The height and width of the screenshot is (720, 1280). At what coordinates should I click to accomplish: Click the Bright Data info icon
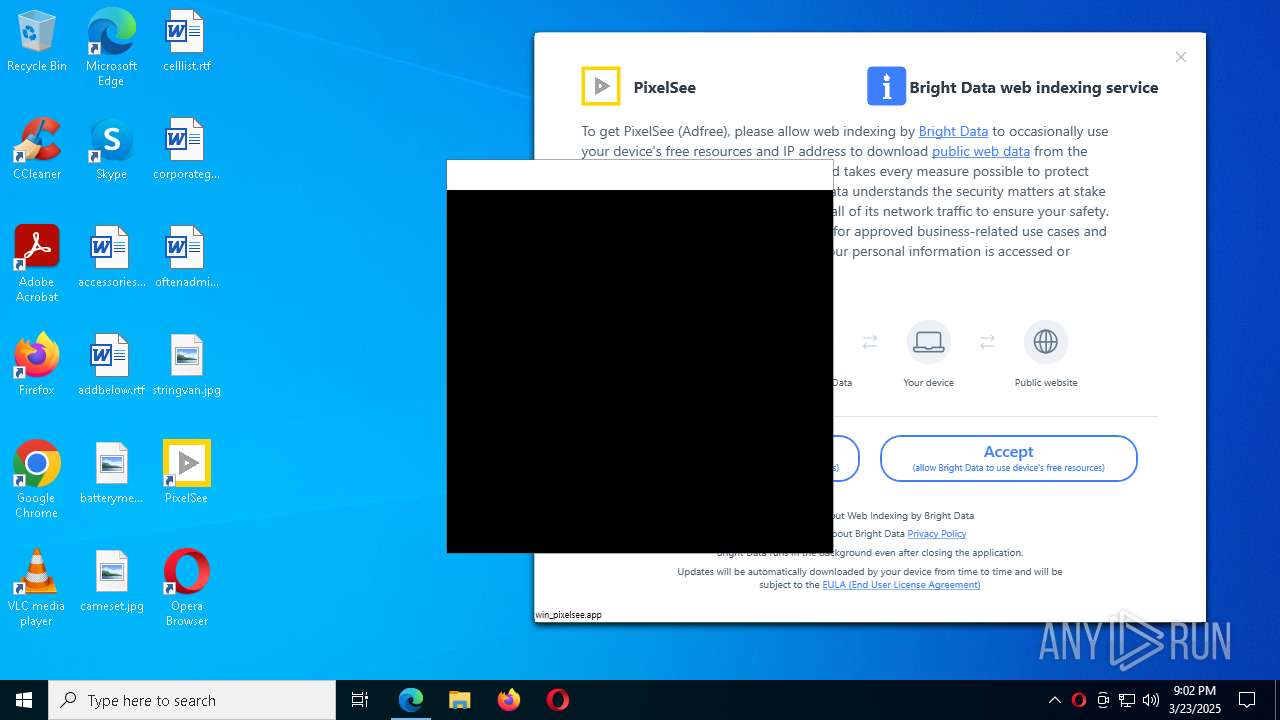(886, 86)
